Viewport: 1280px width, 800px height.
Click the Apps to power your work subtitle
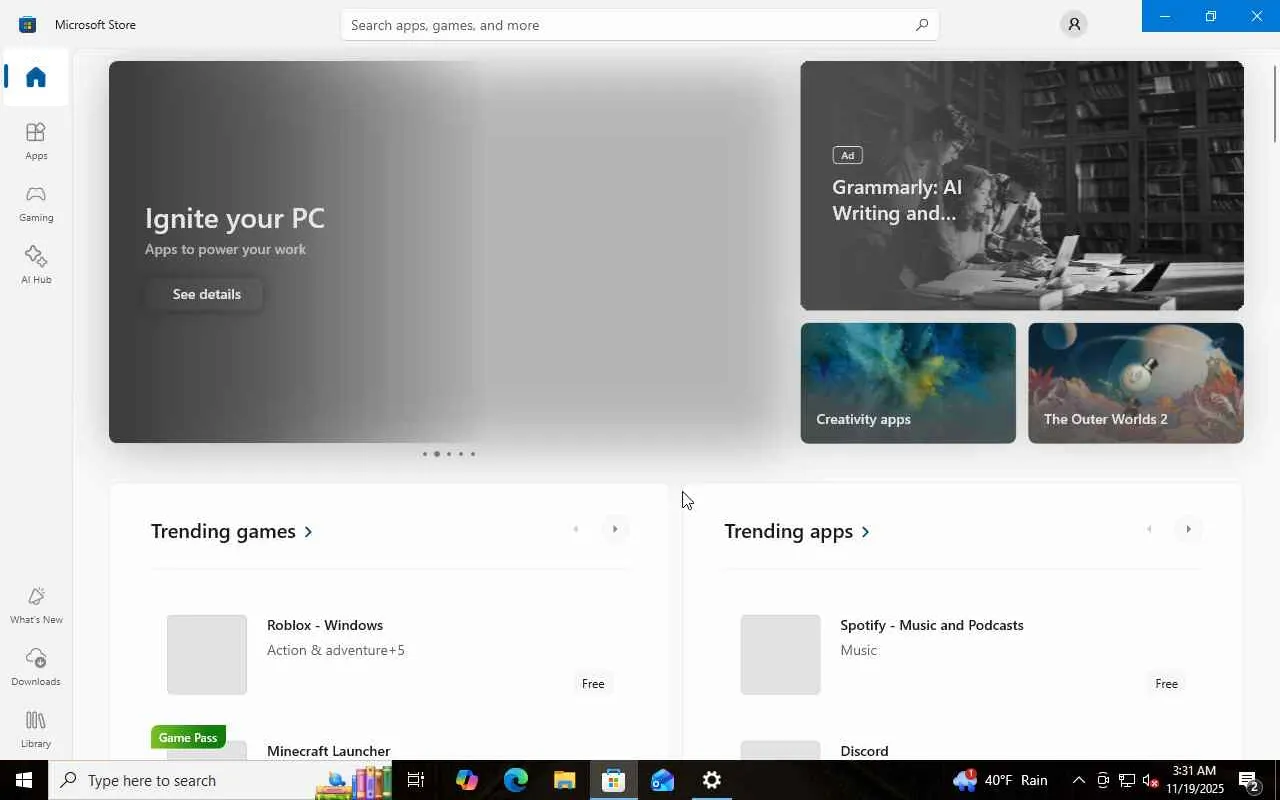225,249
